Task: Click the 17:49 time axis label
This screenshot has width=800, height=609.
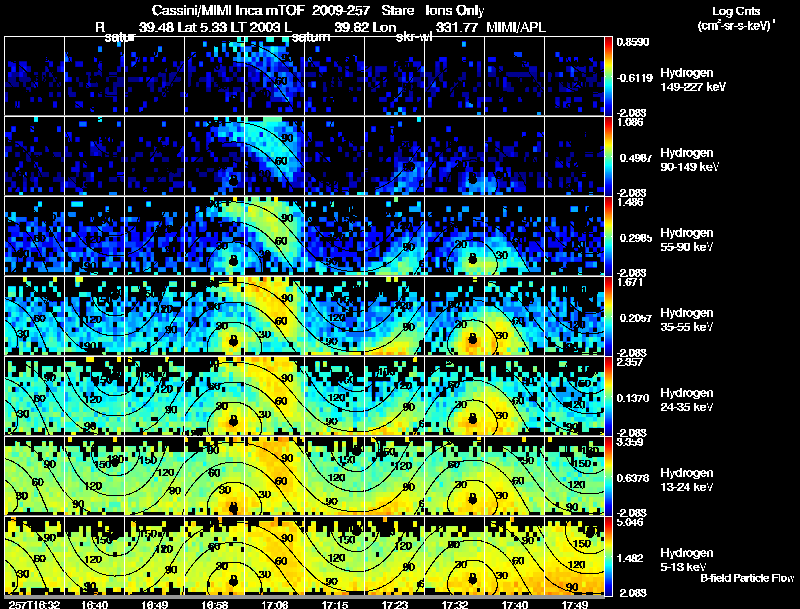Action: pyautogui.click(x=575, y=604)
